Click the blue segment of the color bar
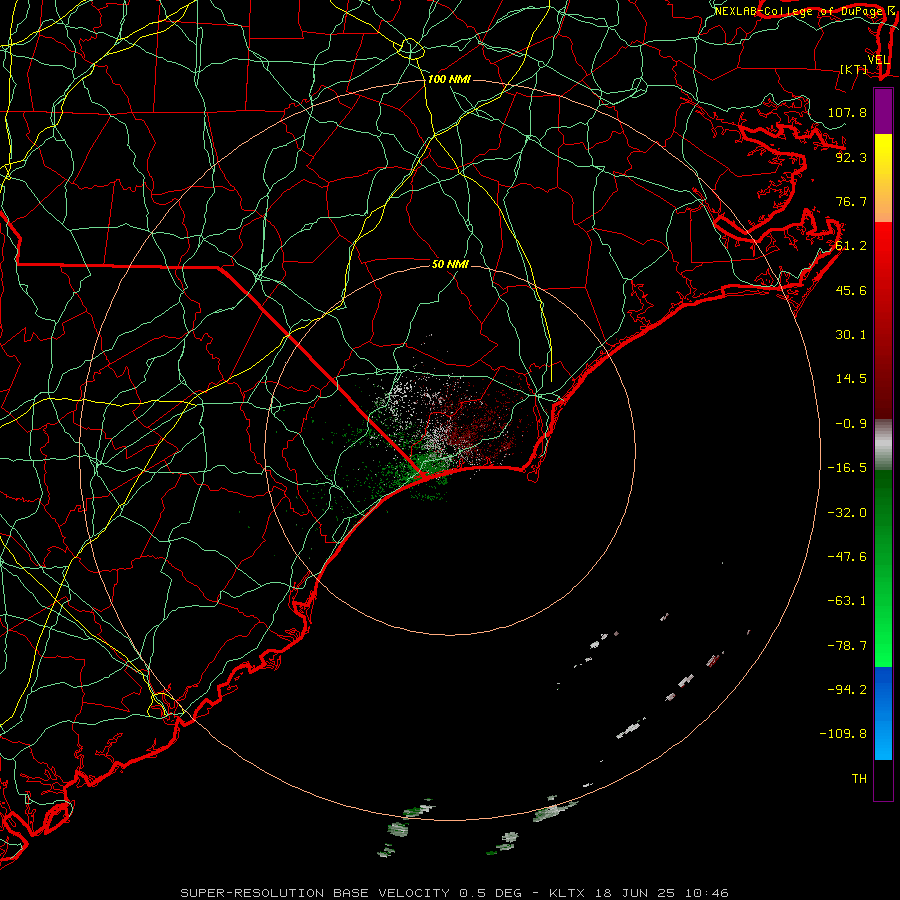 883,713
